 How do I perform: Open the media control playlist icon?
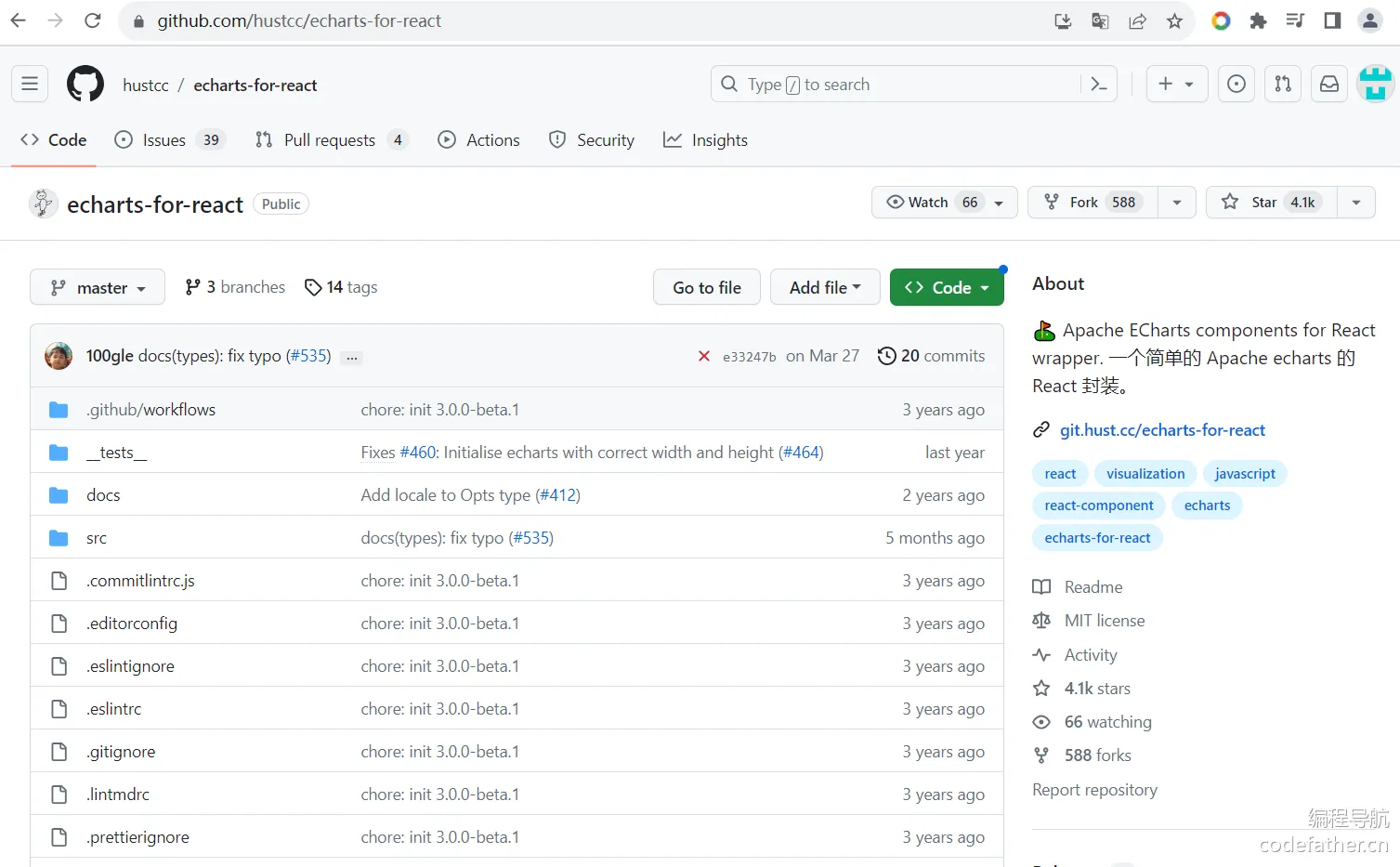coord(1295,20)
